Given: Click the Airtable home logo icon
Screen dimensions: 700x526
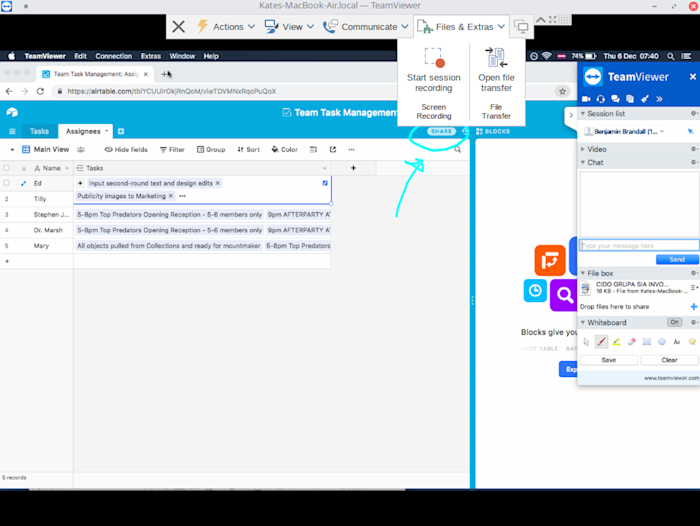Looking at the screenshot, I should pos(12,112).
